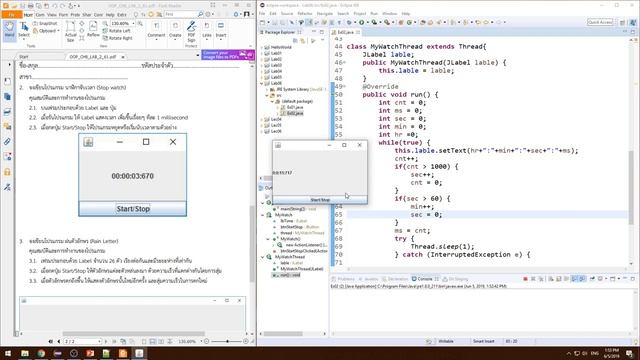
Task: Click the Find search field in Foxit
Action: pos(181,14)
